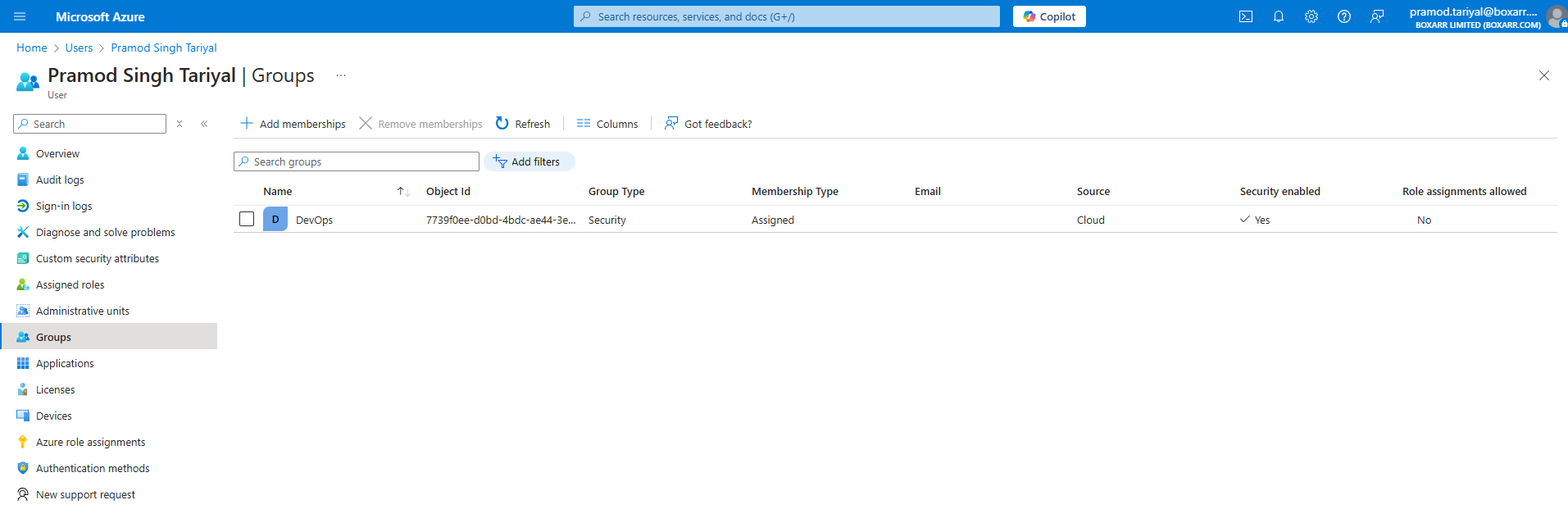Image resolution: width=1568 pixels, height=509 pixels.
Task: Click the Assigned membership type cell
Action: pos(773,220)
